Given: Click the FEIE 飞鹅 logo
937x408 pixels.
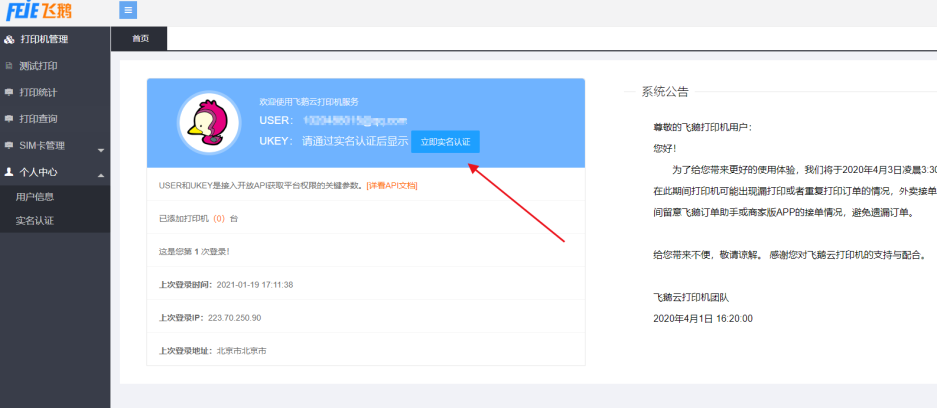Looking at the screenshot, I should tap(39, 10).
